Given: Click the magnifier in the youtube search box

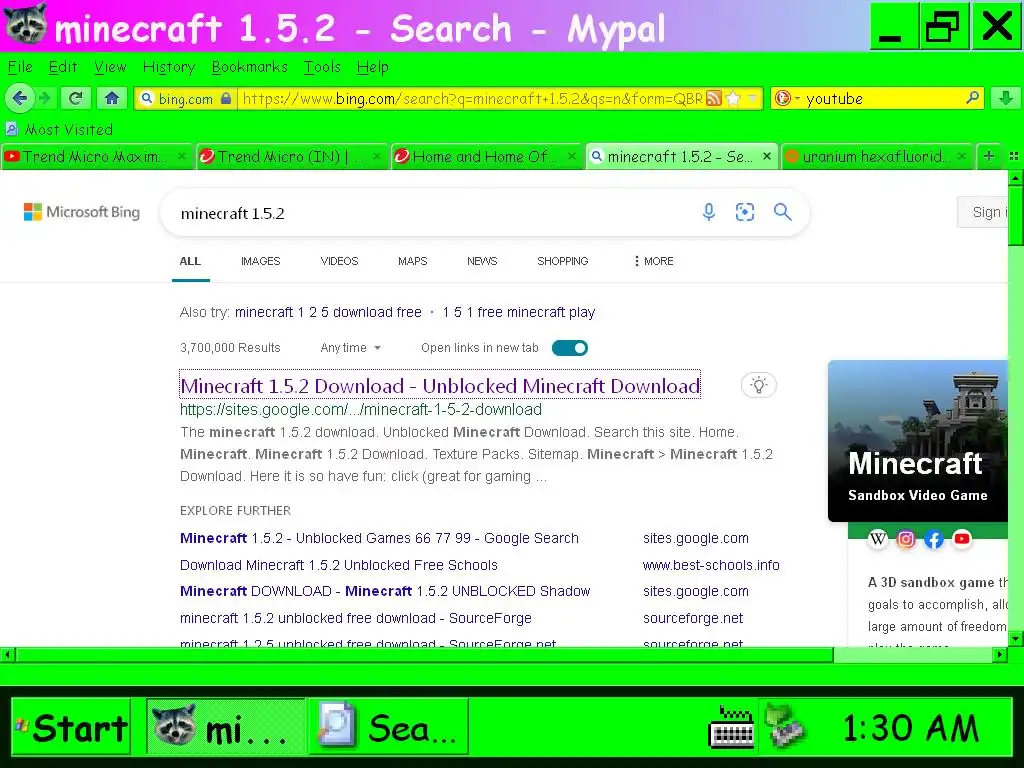Looking at the screenshot, I should [972, 98].
